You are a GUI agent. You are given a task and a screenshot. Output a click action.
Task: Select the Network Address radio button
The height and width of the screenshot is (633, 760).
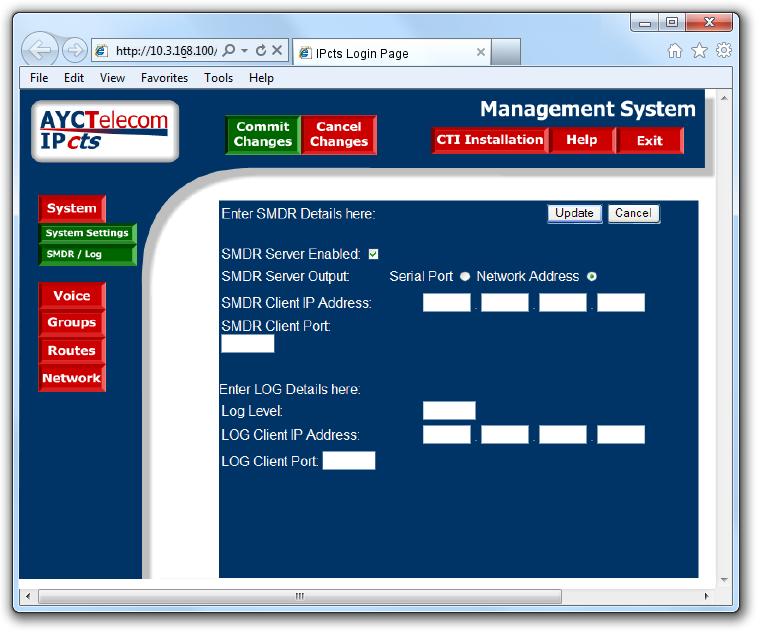click(592, 277)
